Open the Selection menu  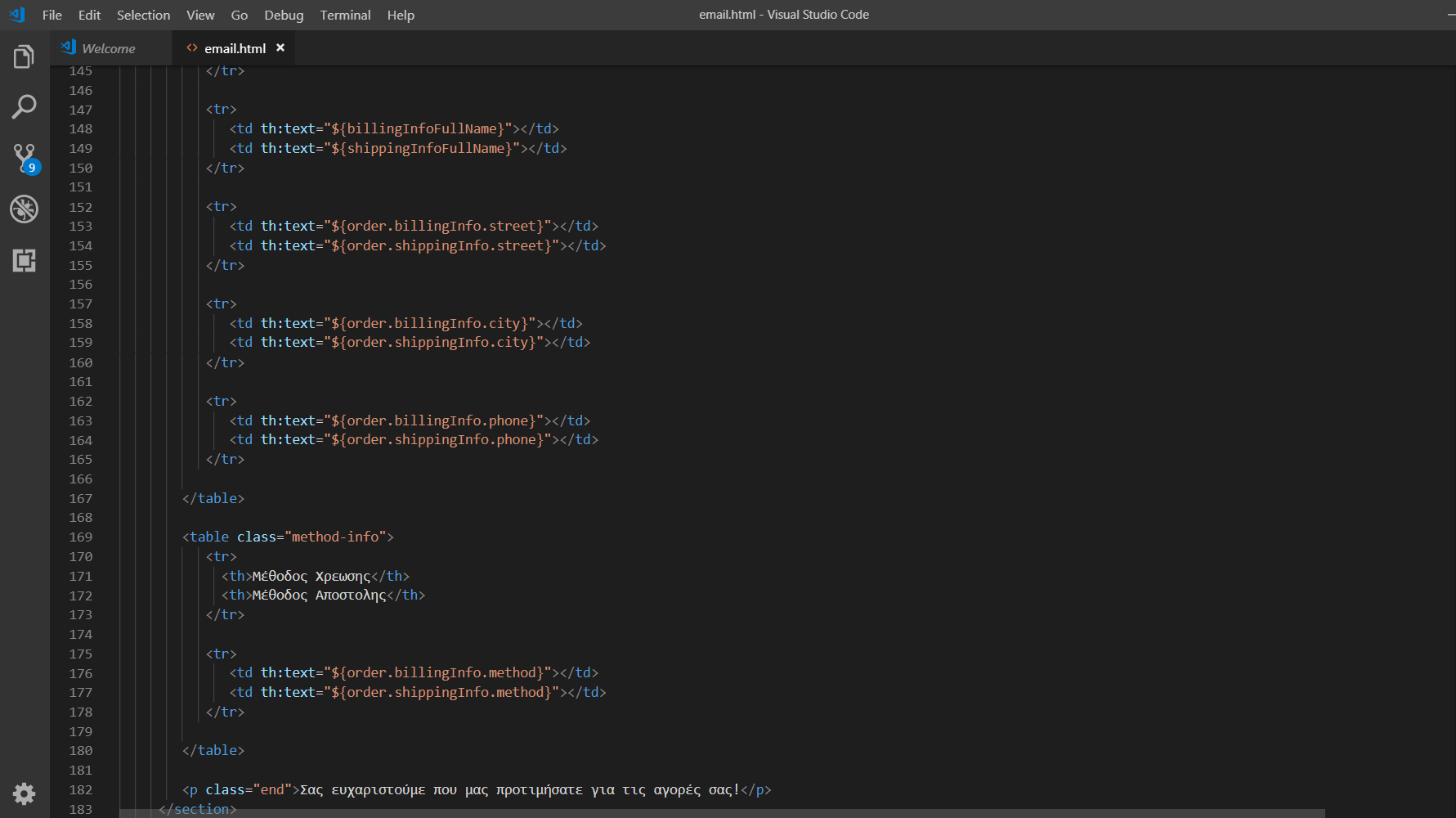pyautogui.click(x=143, y=15)
